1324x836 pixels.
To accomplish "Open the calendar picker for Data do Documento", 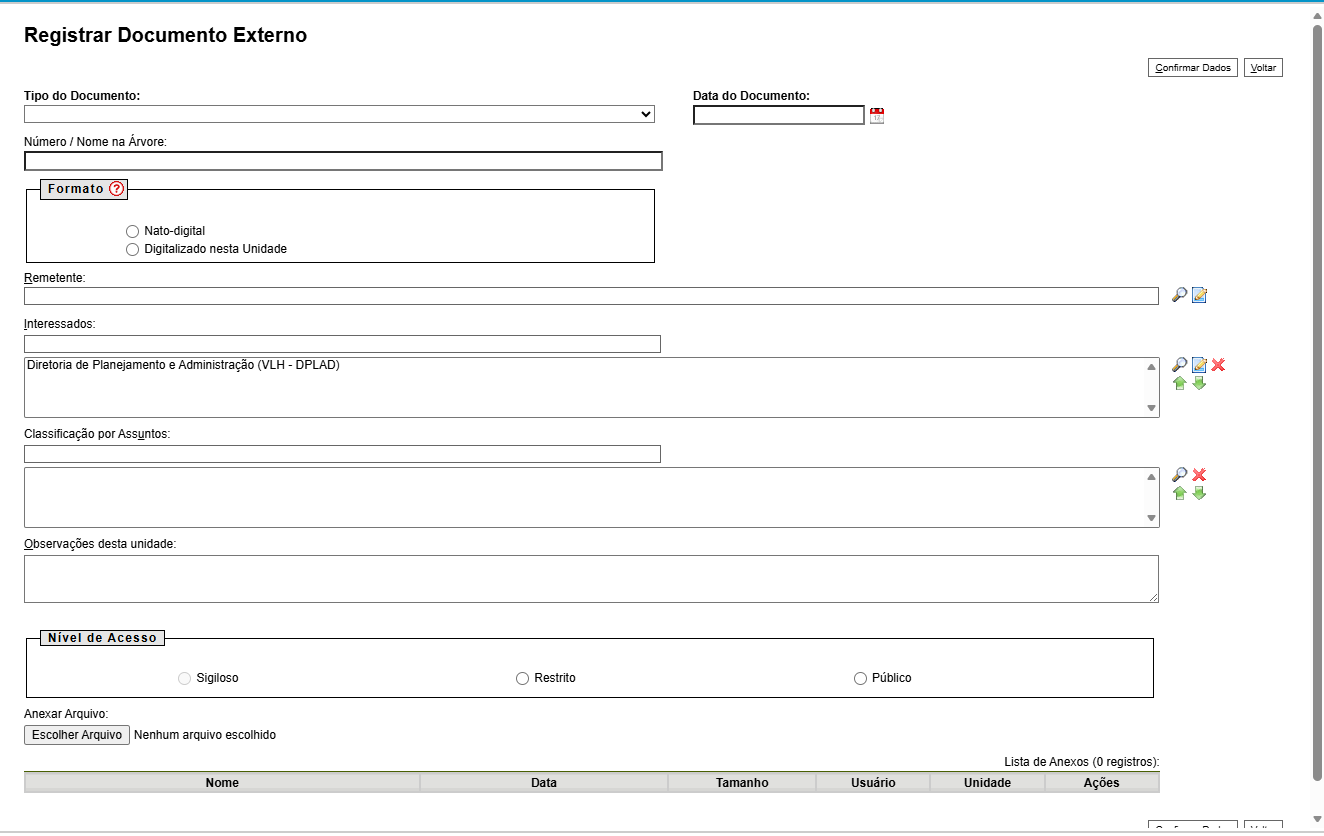I will 877,116.
